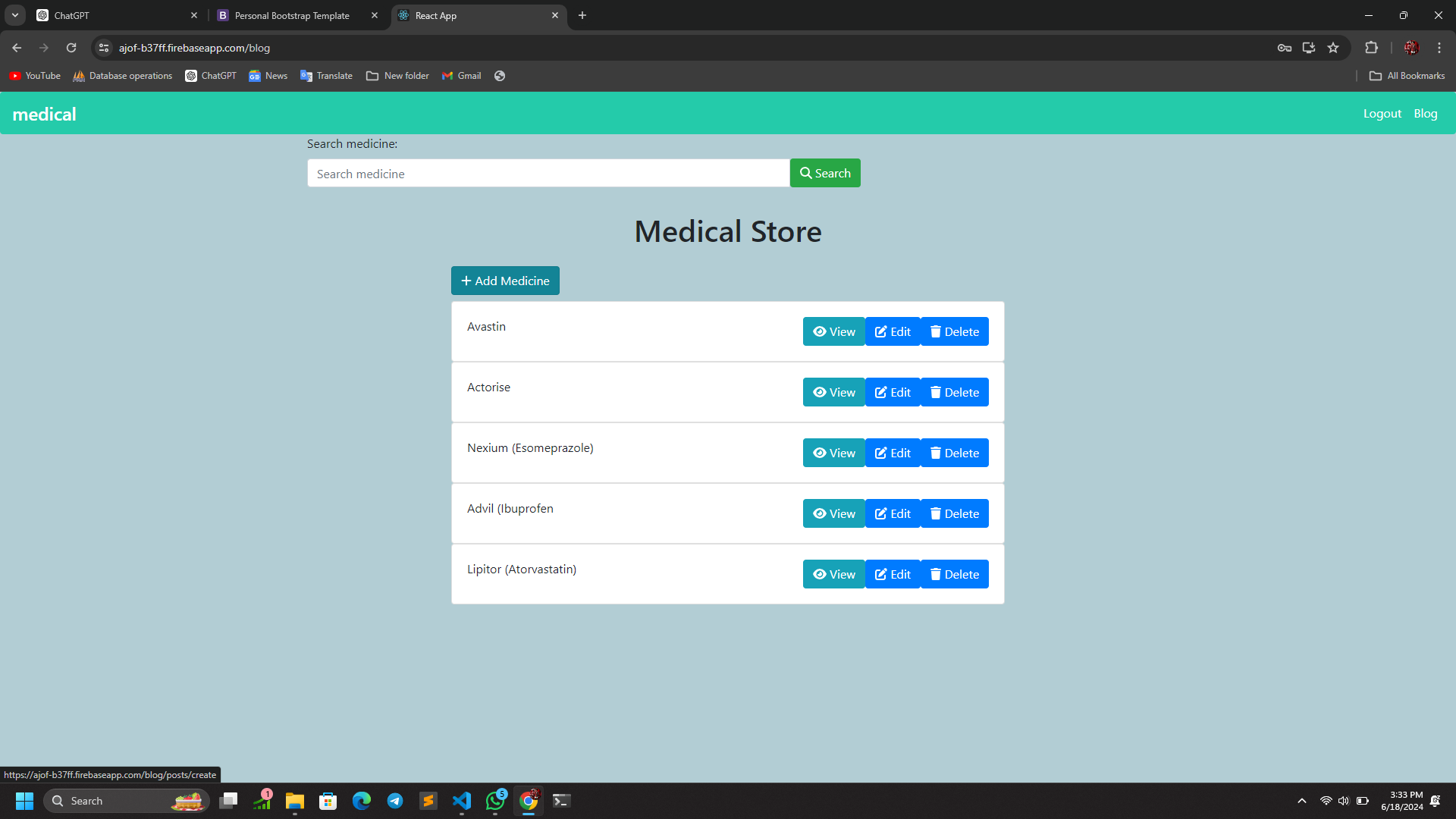Click the Logout link in navbar

coord(1382,114)
